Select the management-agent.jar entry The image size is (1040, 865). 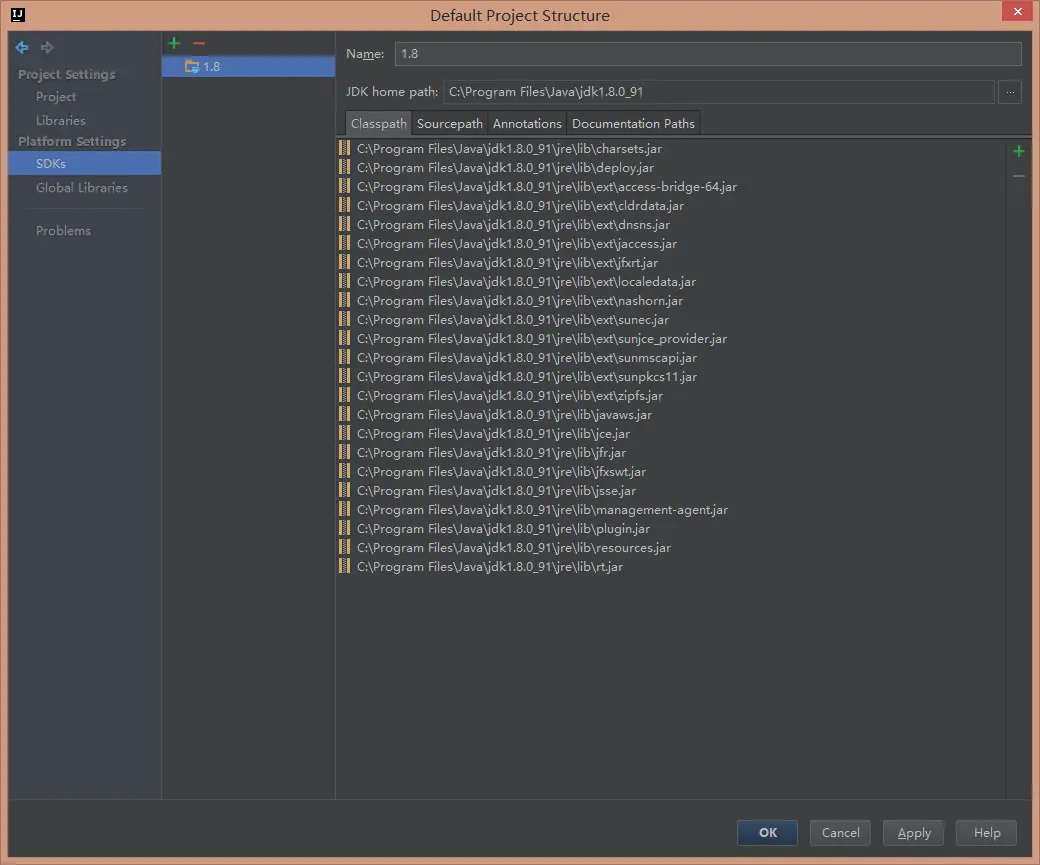click(542, 509)
